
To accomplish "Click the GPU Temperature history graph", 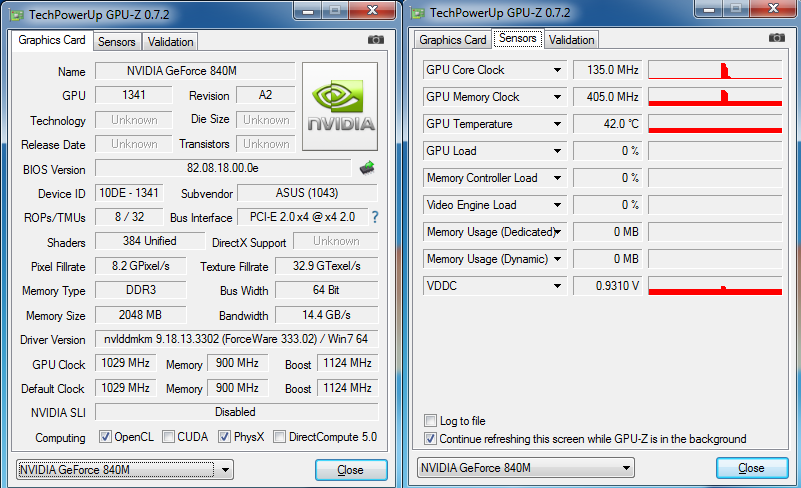I will pyautogui.click(x=715, y=124).
